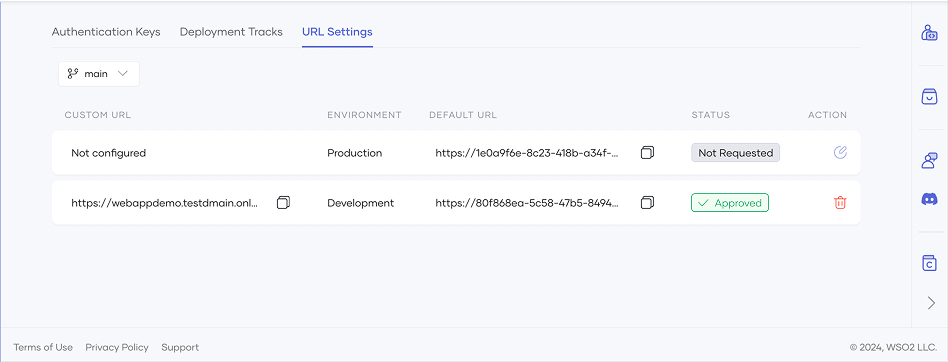Screen dimensions: 948x362
Task: Click the Production environment cell
Action: click(355, 153)
